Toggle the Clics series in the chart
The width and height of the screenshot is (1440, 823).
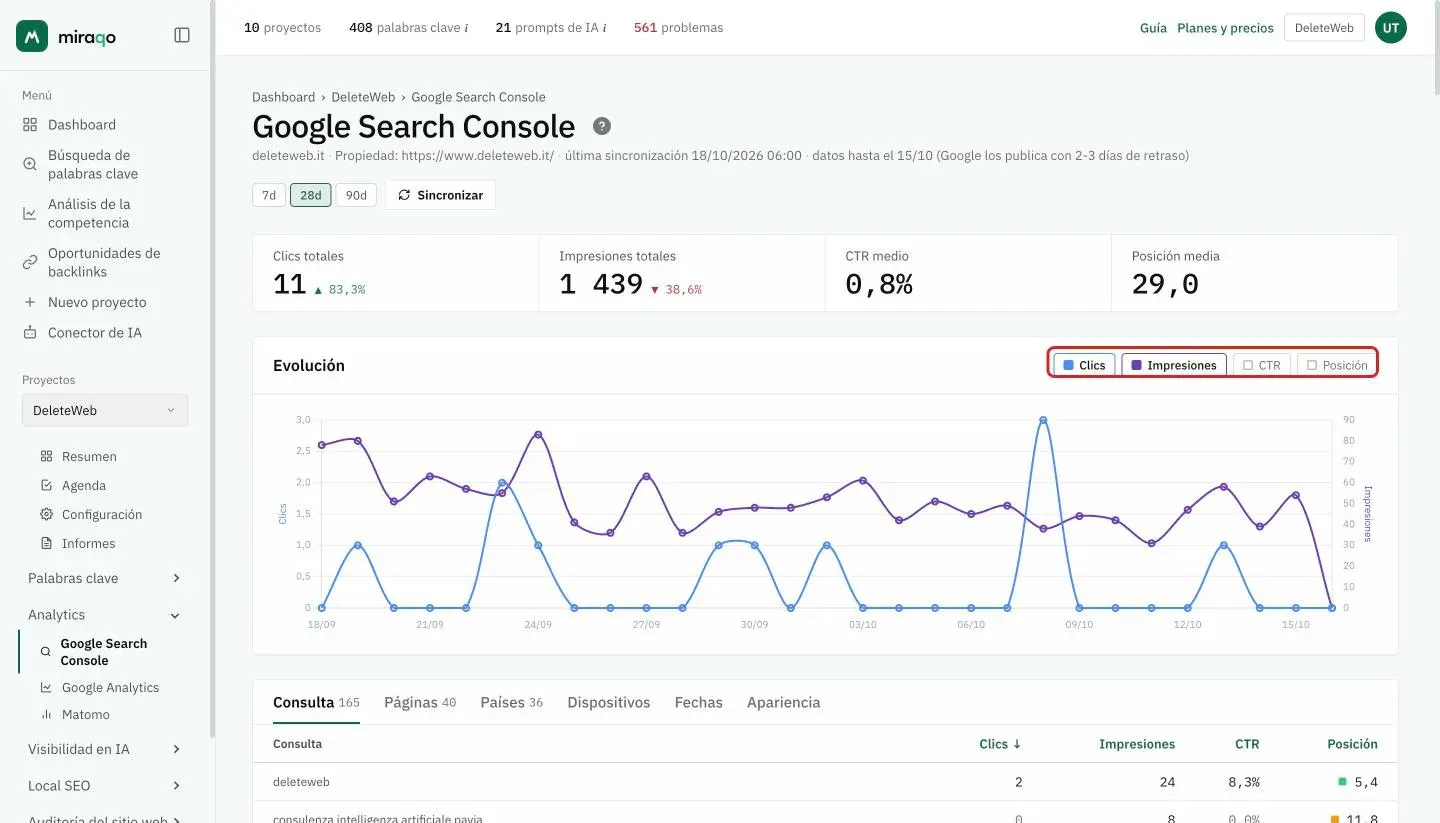coord(1084,365)
